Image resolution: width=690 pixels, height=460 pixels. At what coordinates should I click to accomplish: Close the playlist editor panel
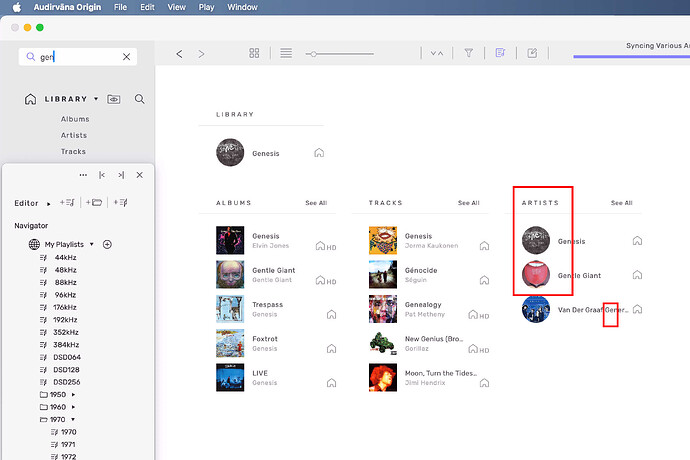click(139, 175)
